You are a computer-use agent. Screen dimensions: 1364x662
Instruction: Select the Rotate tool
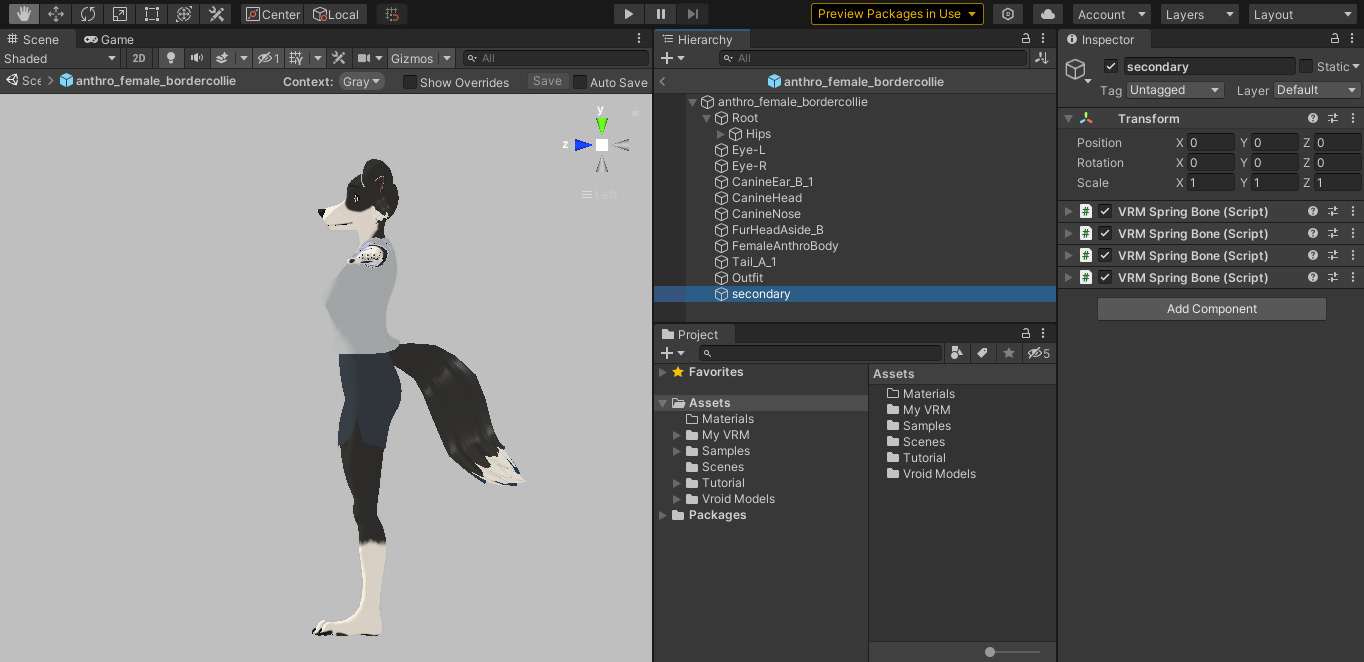pyautogui.click(x=88, y=14)
